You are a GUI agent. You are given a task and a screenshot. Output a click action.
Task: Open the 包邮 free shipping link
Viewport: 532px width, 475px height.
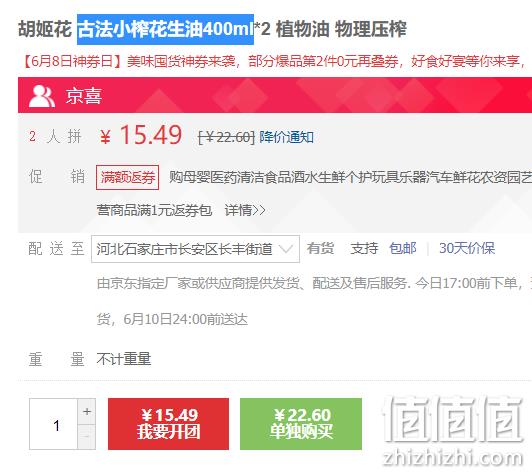[x=403, y=248]
